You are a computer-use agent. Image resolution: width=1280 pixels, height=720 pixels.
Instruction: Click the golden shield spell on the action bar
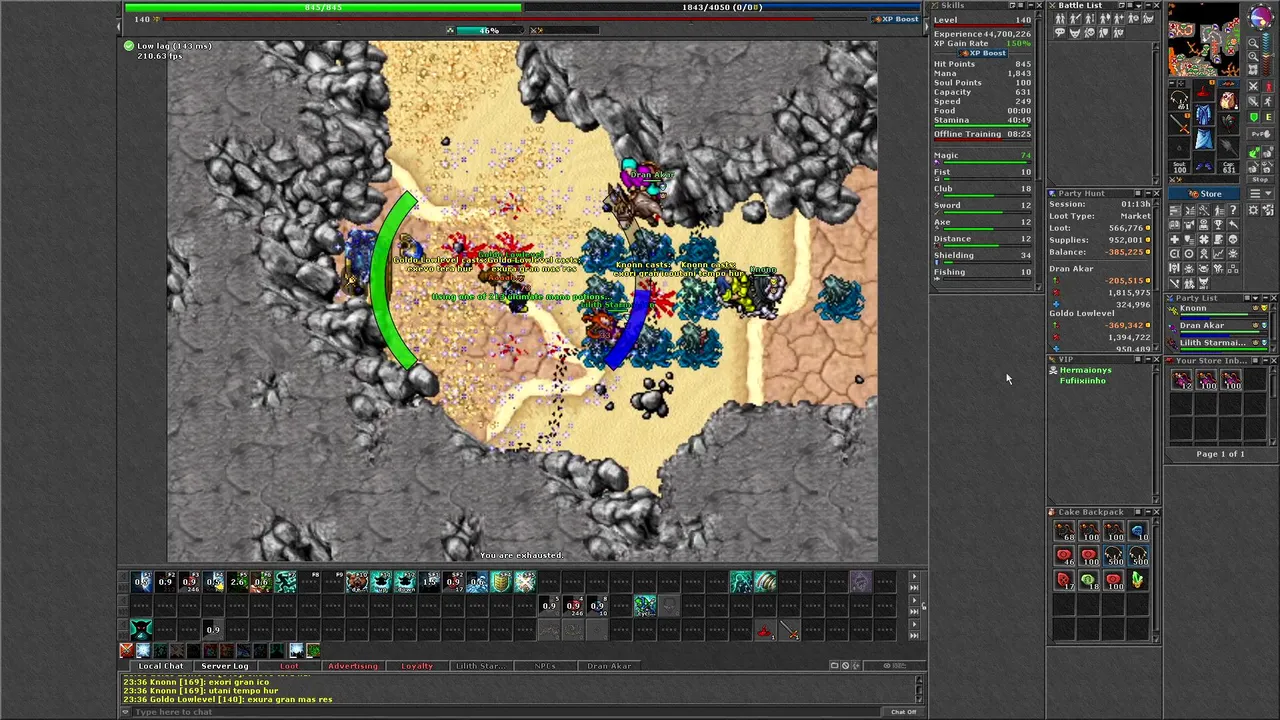(501, 582)
